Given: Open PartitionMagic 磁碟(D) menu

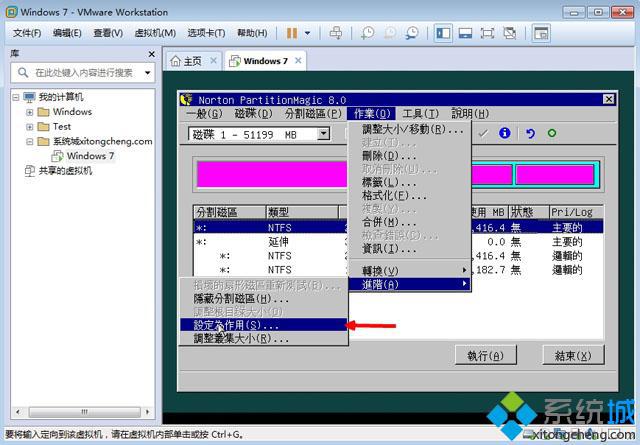Looking at the screenshot, I should pos(253,113).
